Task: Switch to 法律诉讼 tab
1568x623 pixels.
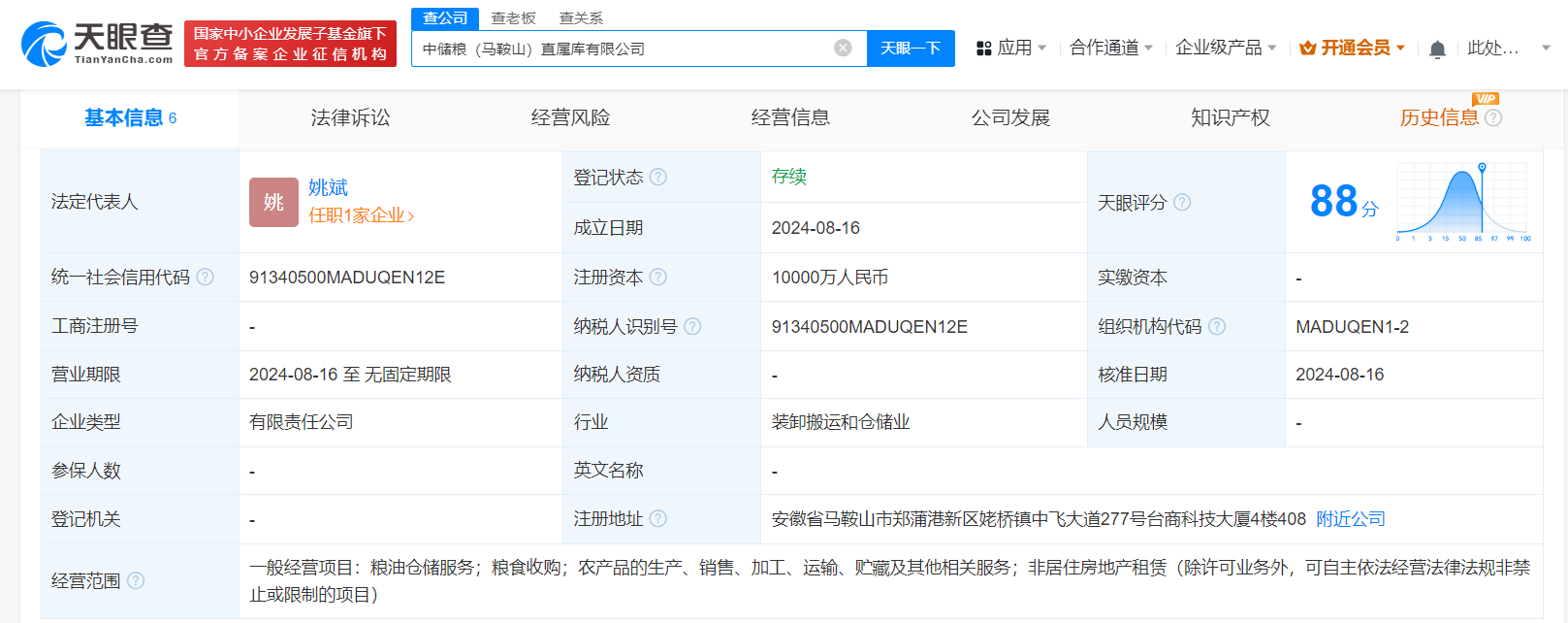Action: tap(350, 117)
